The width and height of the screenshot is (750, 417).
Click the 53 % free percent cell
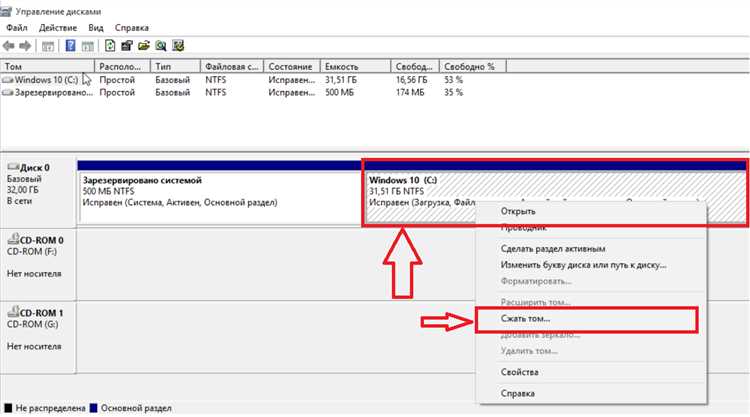point(453,80)
